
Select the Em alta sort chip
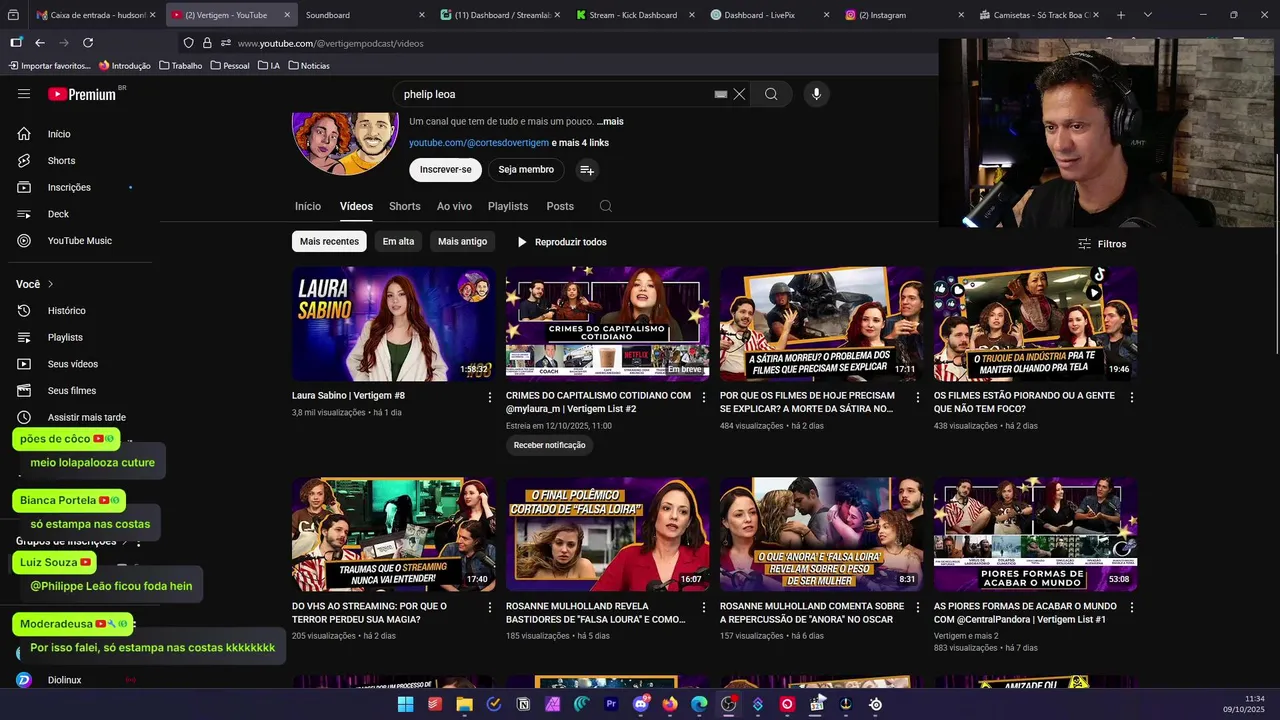[398, 242]
